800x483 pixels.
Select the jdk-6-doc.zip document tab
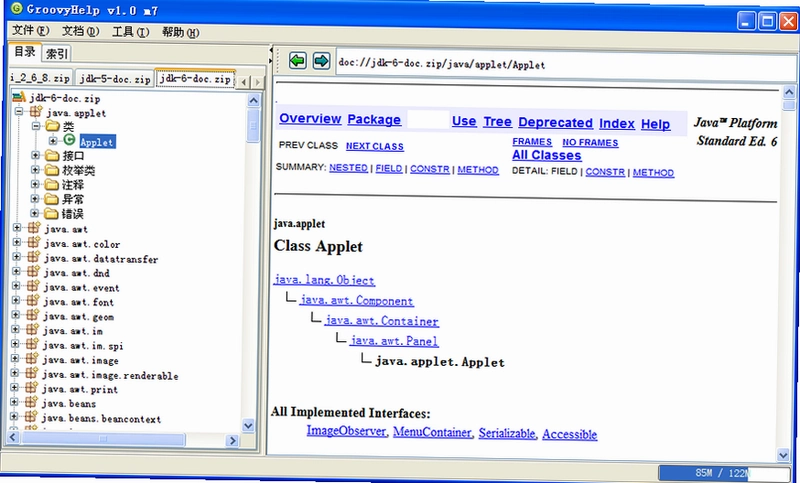click(x=195, y=79)
